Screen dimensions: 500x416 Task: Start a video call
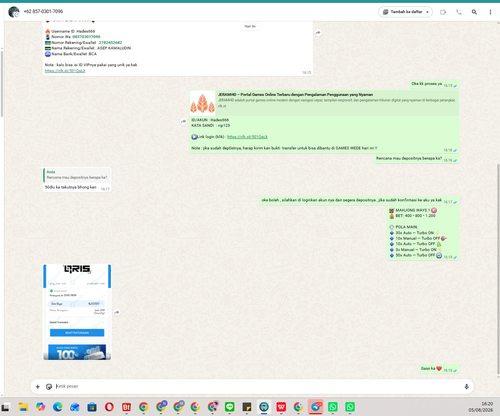click(x=443, y=12)
